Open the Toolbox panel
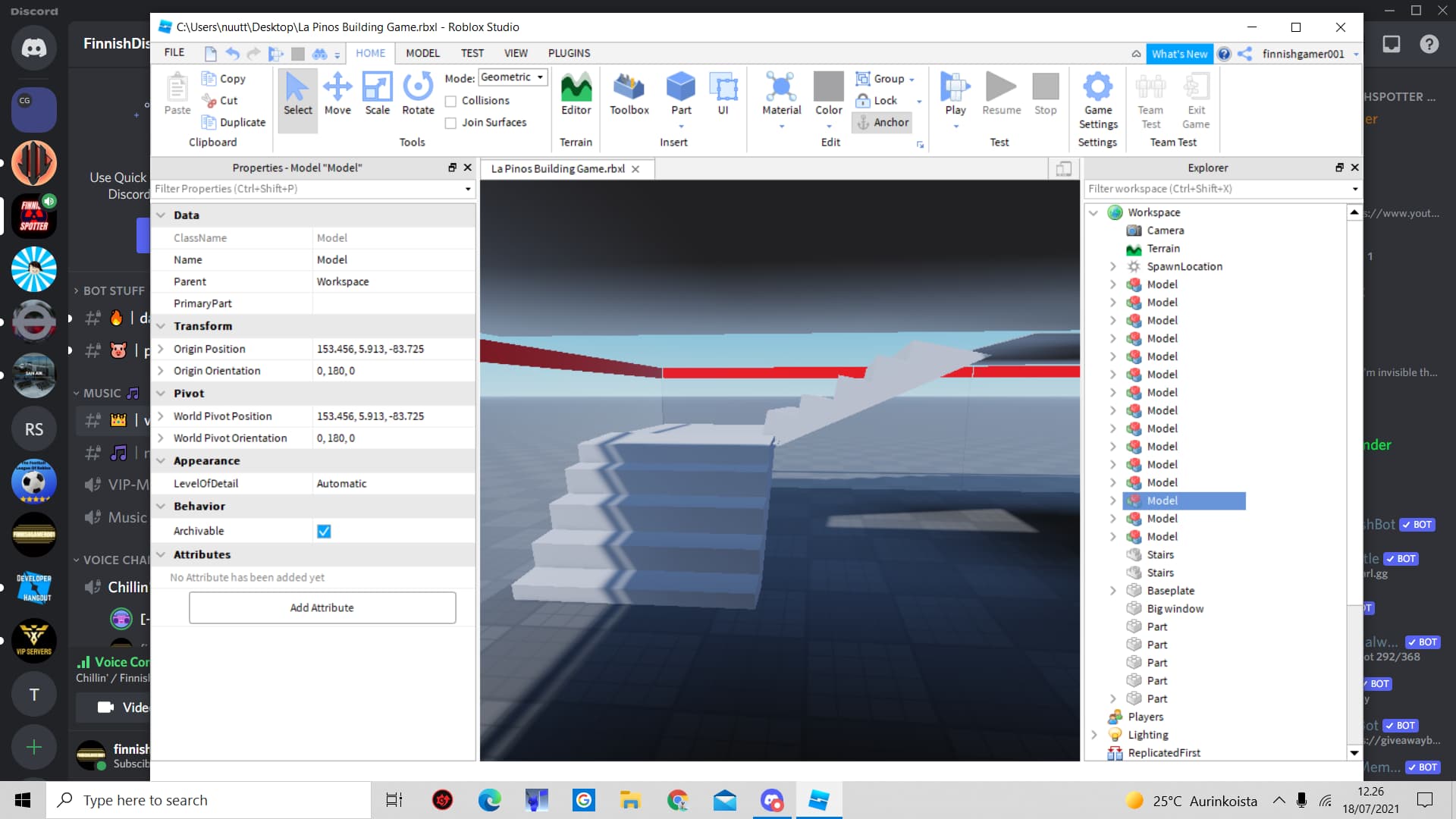 pyautogui.click(x=629, y=94)
